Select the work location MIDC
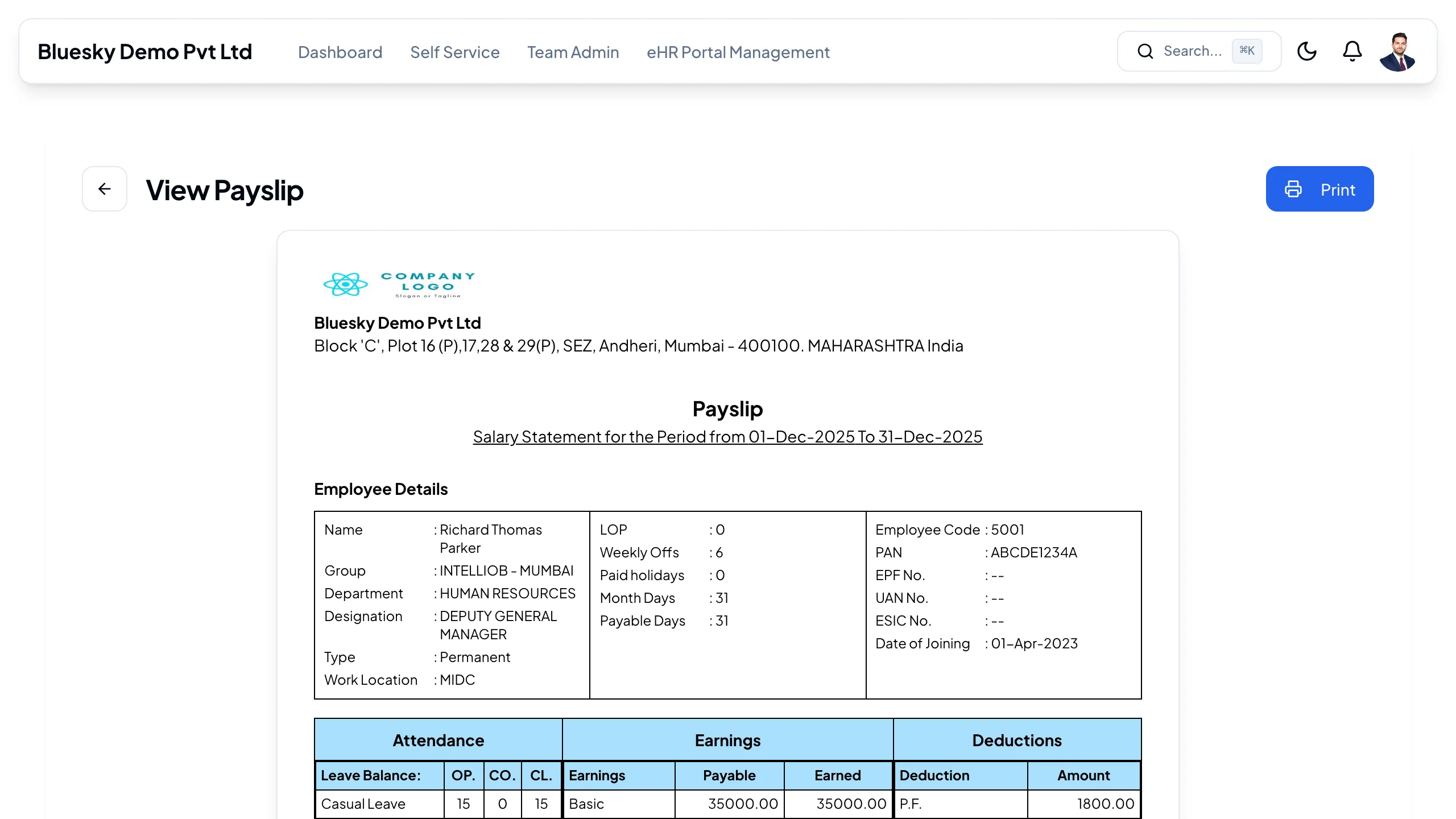Viewport: 1456px width, 819px height. [x=457, y=680]
